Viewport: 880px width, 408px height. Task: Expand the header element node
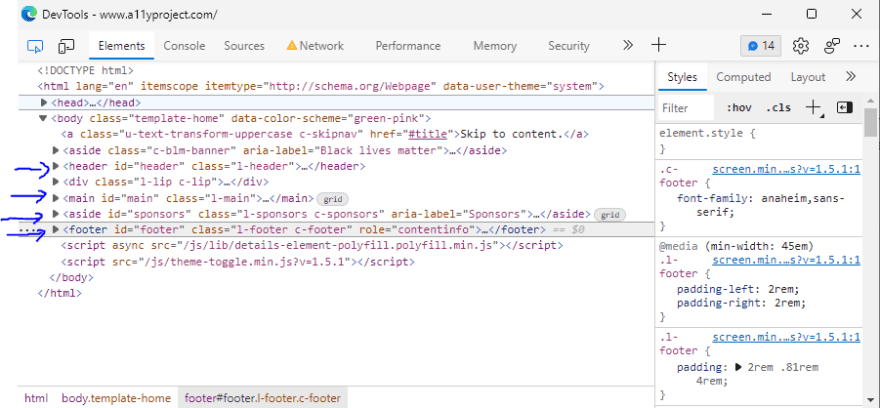(56, 166)
